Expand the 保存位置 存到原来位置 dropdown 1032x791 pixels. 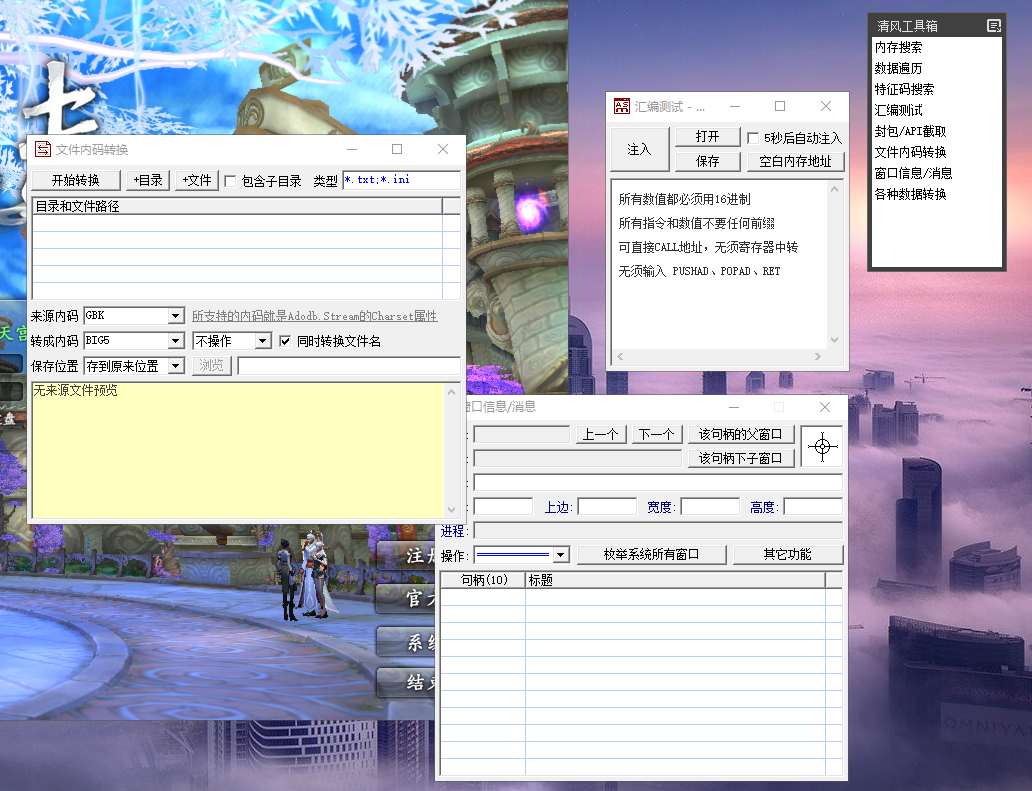(175, 366)
